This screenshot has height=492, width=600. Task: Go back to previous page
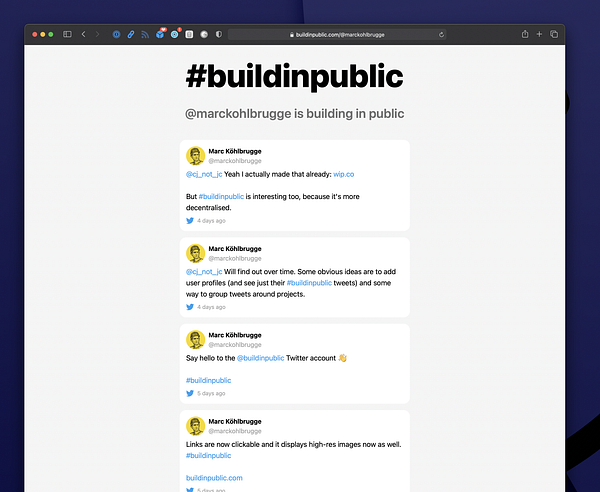tap(83, 34)
